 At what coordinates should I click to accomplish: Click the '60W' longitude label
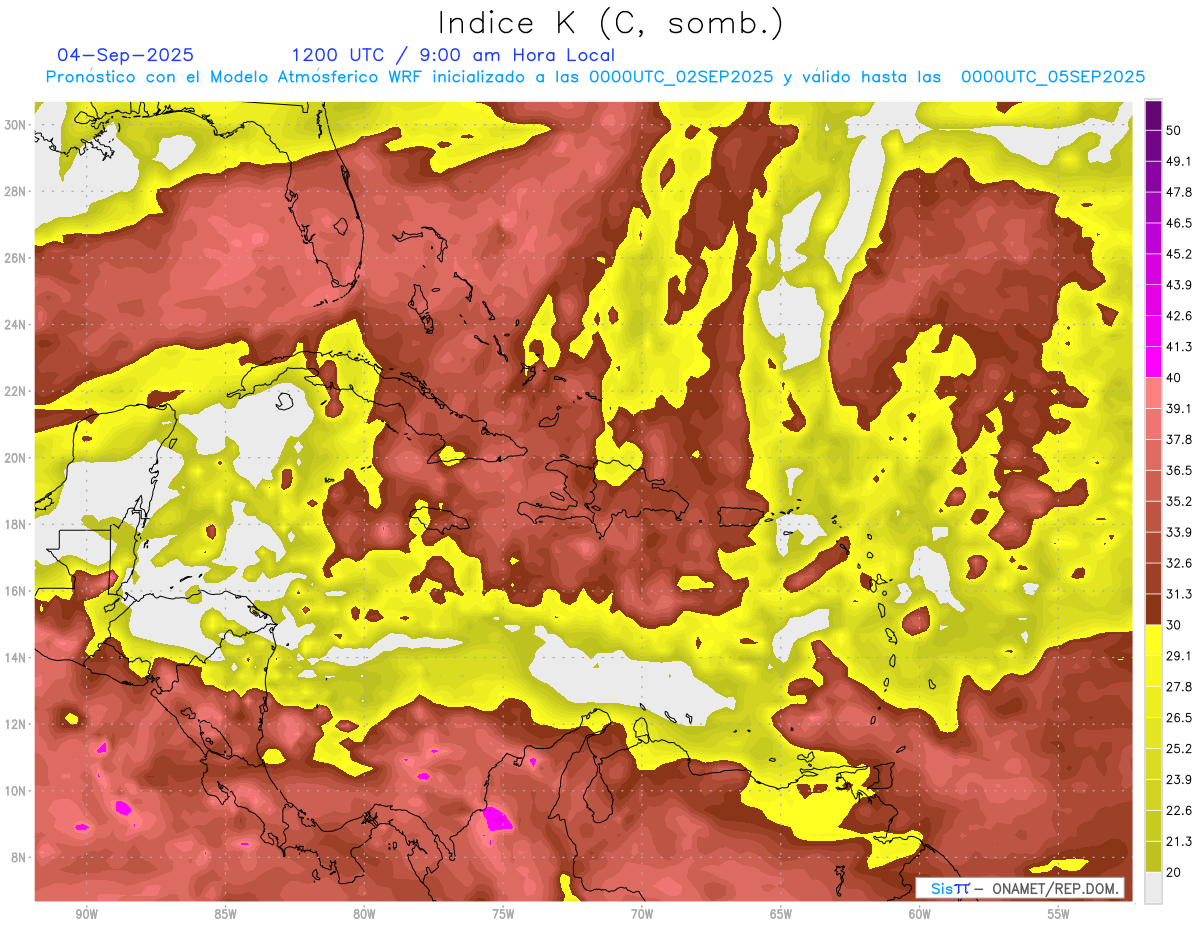[920, 914]
